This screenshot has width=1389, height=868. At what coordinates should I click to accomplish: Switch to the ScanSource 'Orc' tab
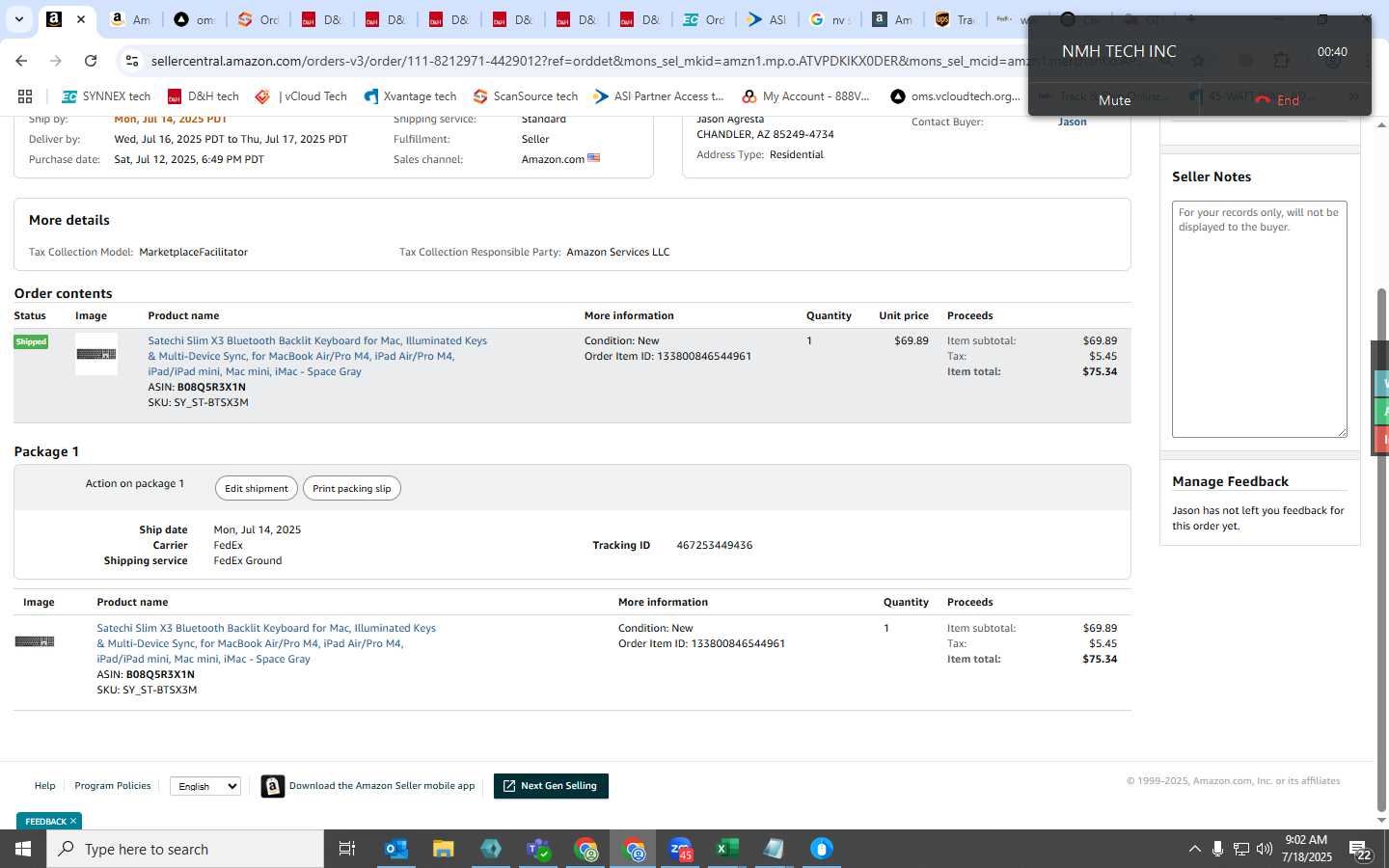click(x=257, y=19)
